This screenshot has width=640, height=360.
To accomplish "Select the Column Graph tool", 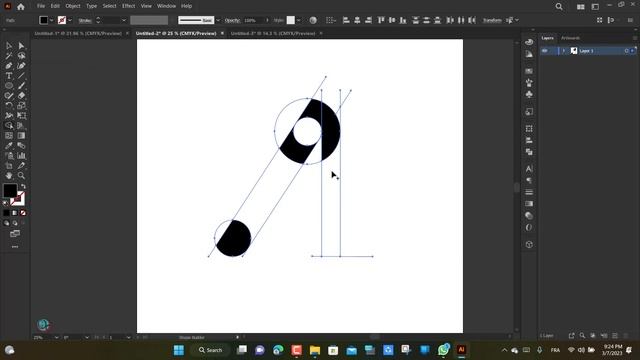I will point(21,156).
